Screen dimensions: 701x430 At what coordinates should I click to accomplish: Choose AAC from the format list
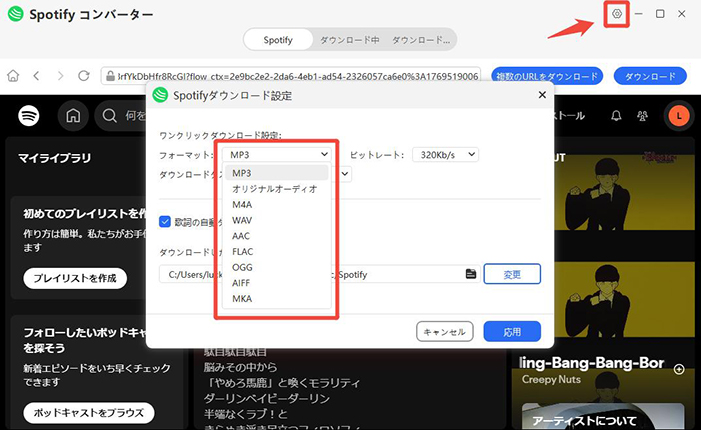point(277,236)
